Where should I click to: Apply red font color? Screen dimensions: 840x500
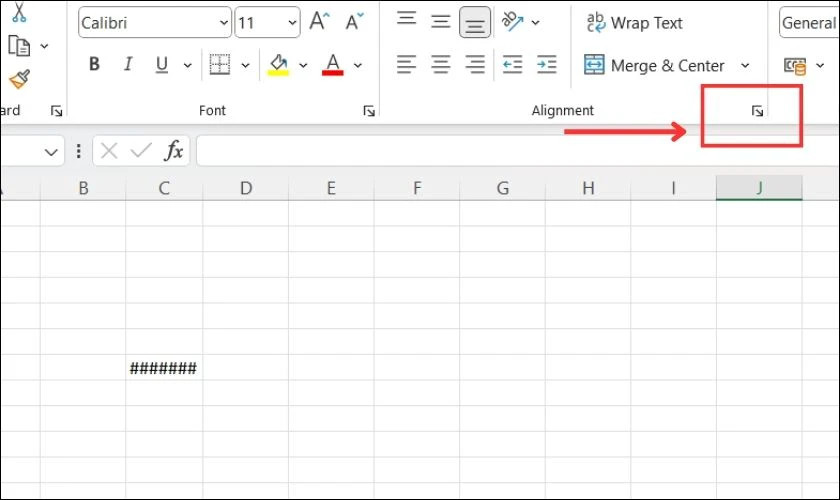(333, 65)
